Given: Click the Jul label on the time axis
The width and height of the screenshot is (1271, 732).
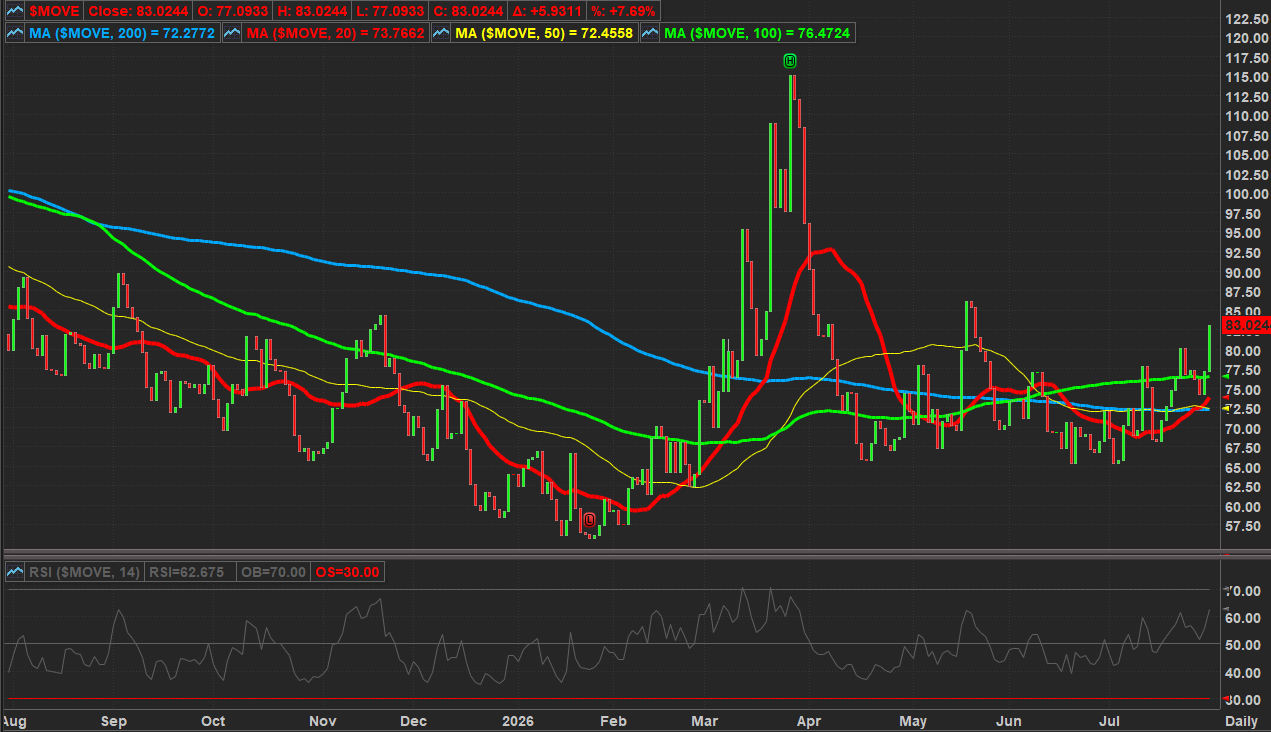Looking at the screenshot, I should [1108, 721].
